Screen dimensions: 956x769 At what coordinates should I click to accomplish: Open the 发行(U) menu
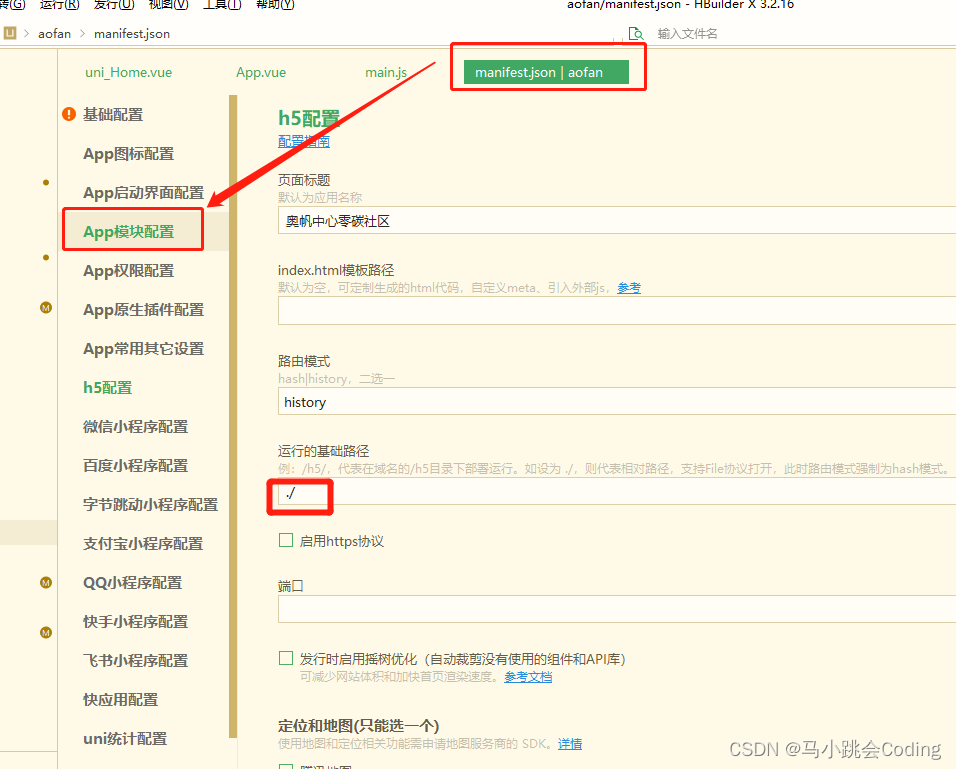114,4
